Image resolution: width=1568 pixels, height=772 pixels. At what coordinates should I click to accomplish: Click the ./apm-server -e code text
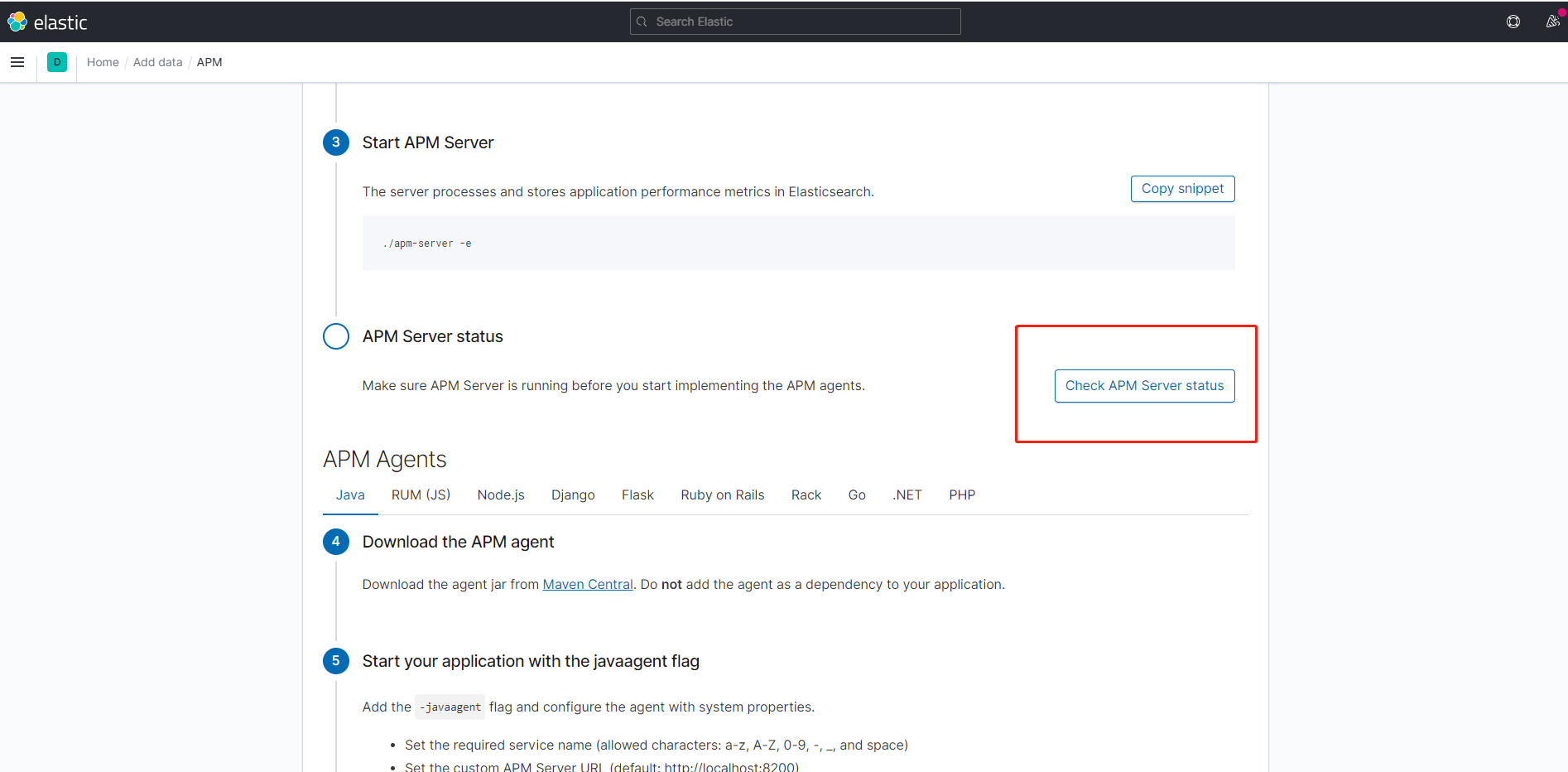(427, 244)
